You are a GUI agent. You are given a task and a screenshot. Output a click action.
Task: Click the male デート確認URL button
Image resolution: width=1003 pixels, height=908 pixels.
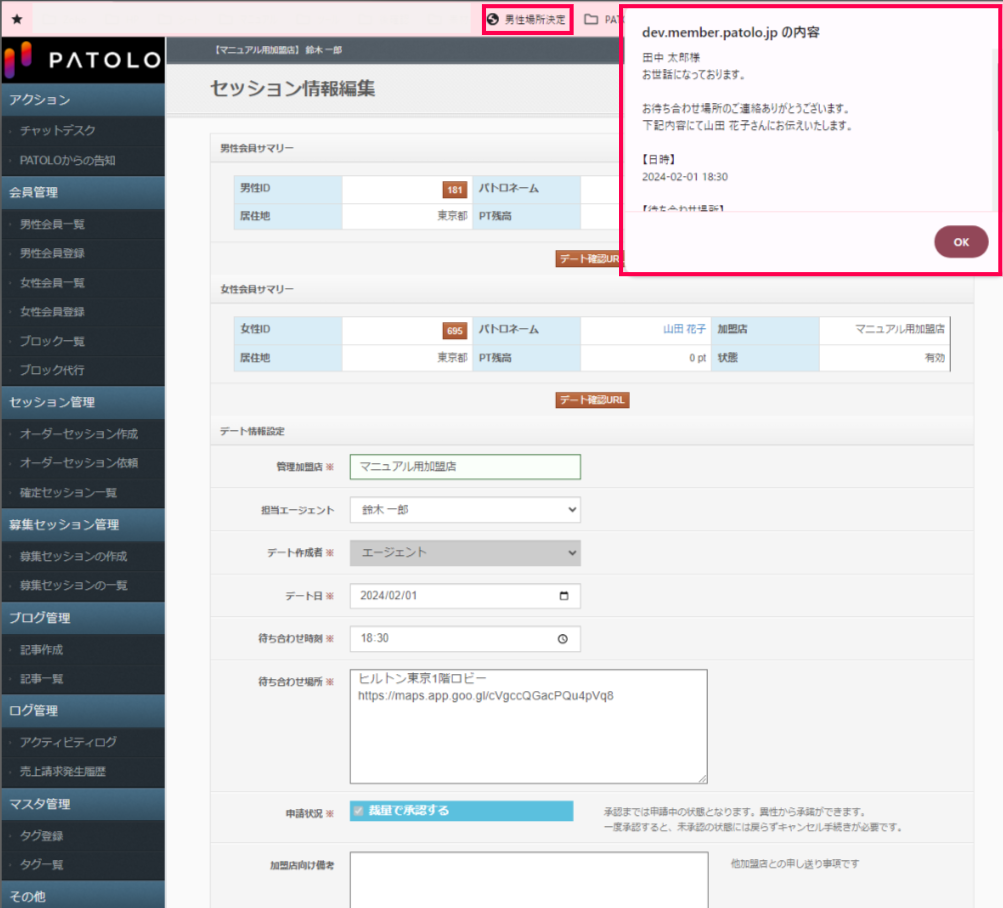588,259
